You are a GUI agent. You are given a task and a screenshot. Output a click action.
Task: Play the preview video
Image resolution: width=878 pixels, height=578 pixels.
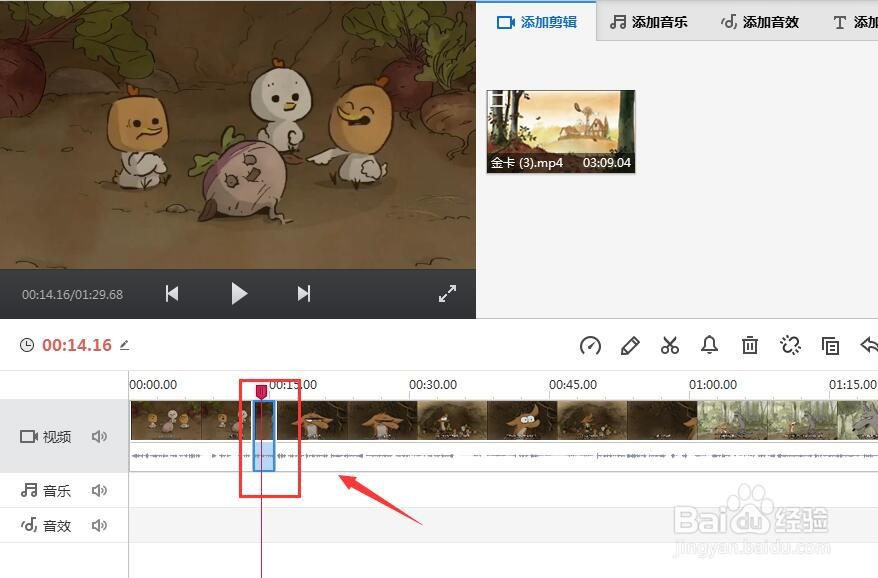pos(239,293)
